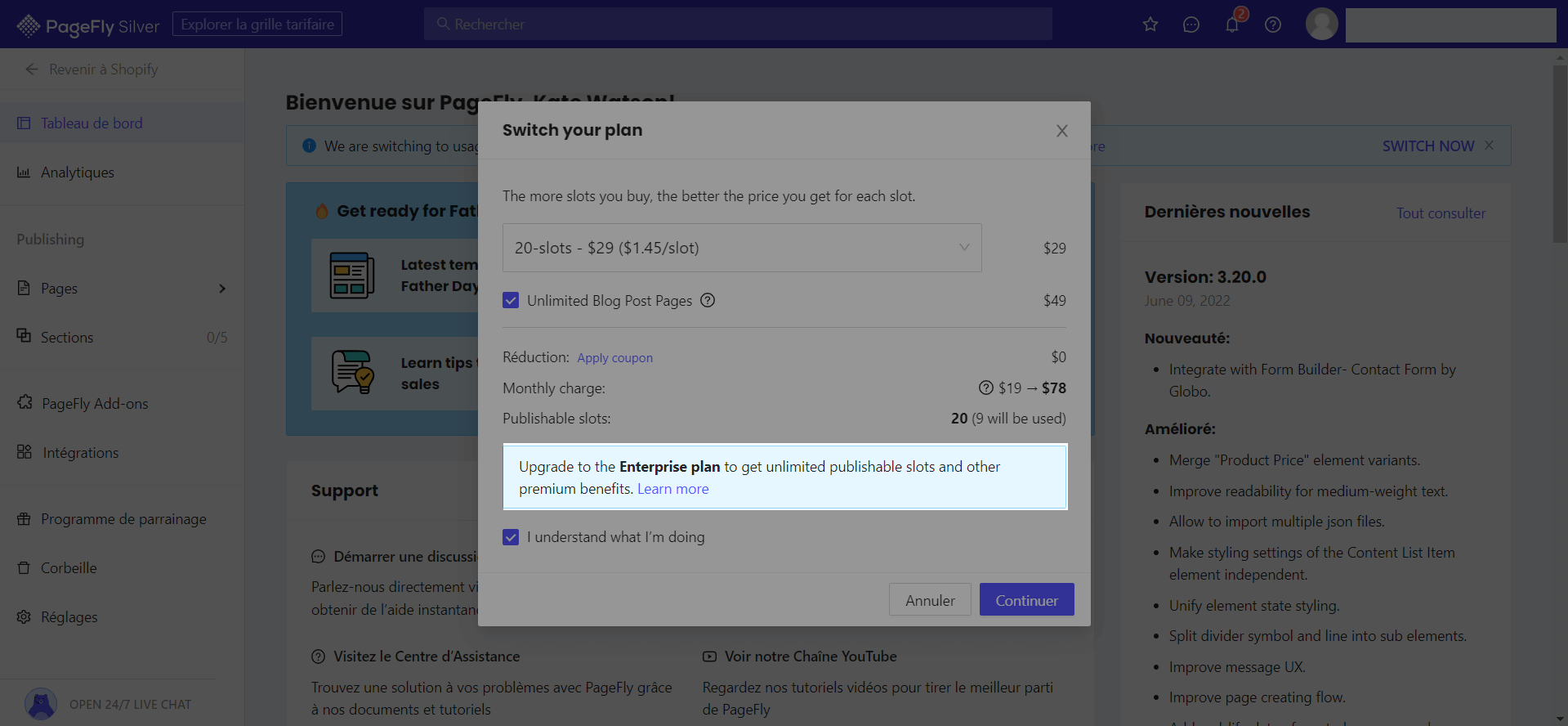This screenshot has height=726, width=1568.
Task: Dismiss the switching usage banner
Action: pyautogui.click(x=1489, y=145)
